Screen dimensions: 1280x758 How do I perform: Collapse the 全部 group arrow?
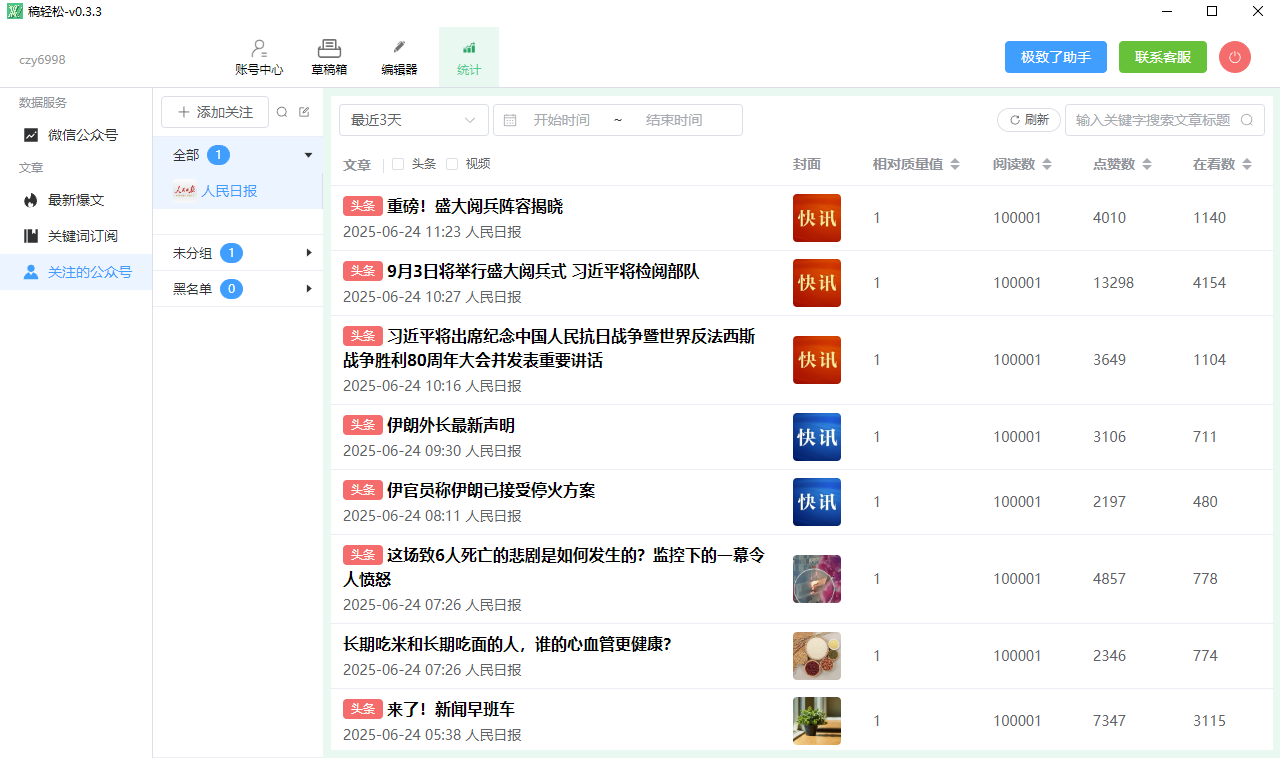(308, 155)
